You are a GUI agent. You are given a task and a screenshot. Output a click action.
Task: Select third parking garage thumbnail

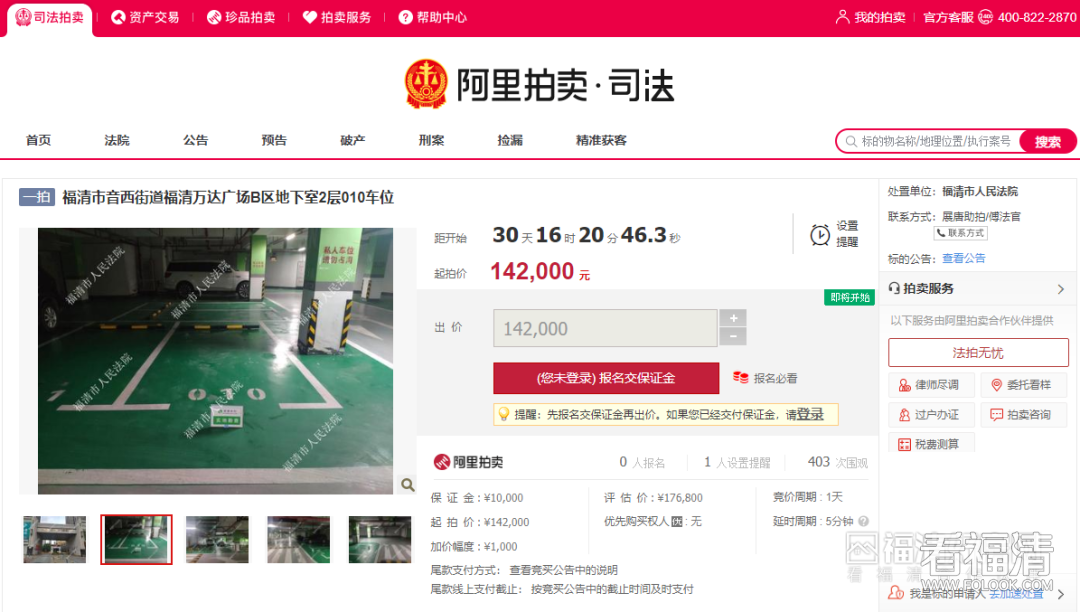click(217, 540)
